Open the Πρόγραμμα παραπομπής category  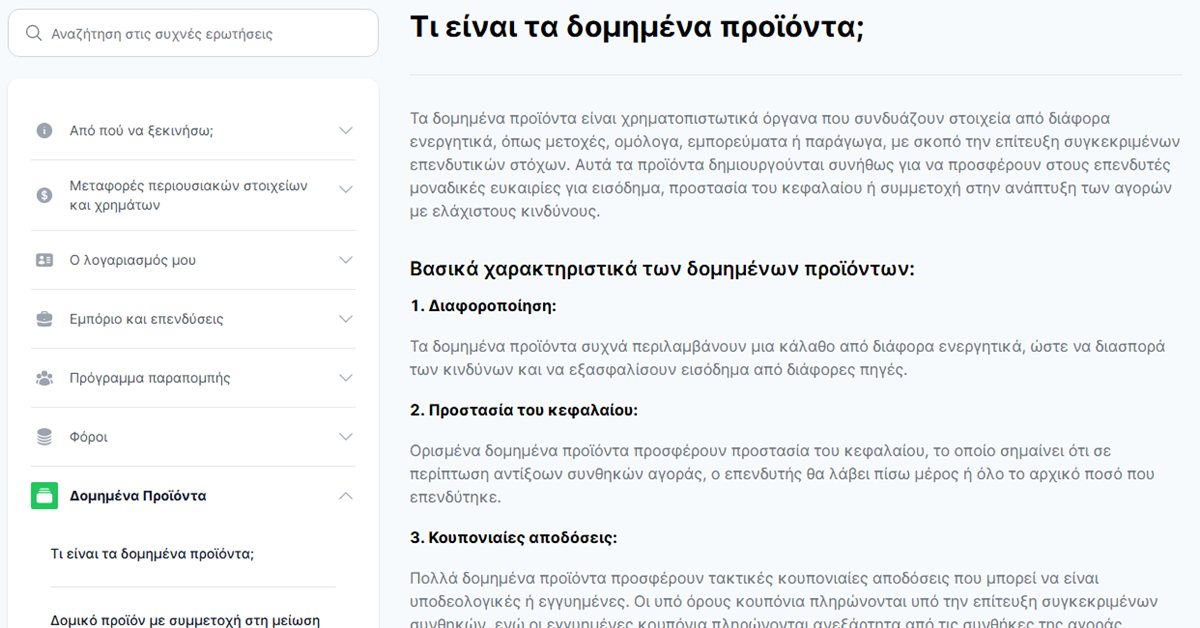(x=150, y=378)
